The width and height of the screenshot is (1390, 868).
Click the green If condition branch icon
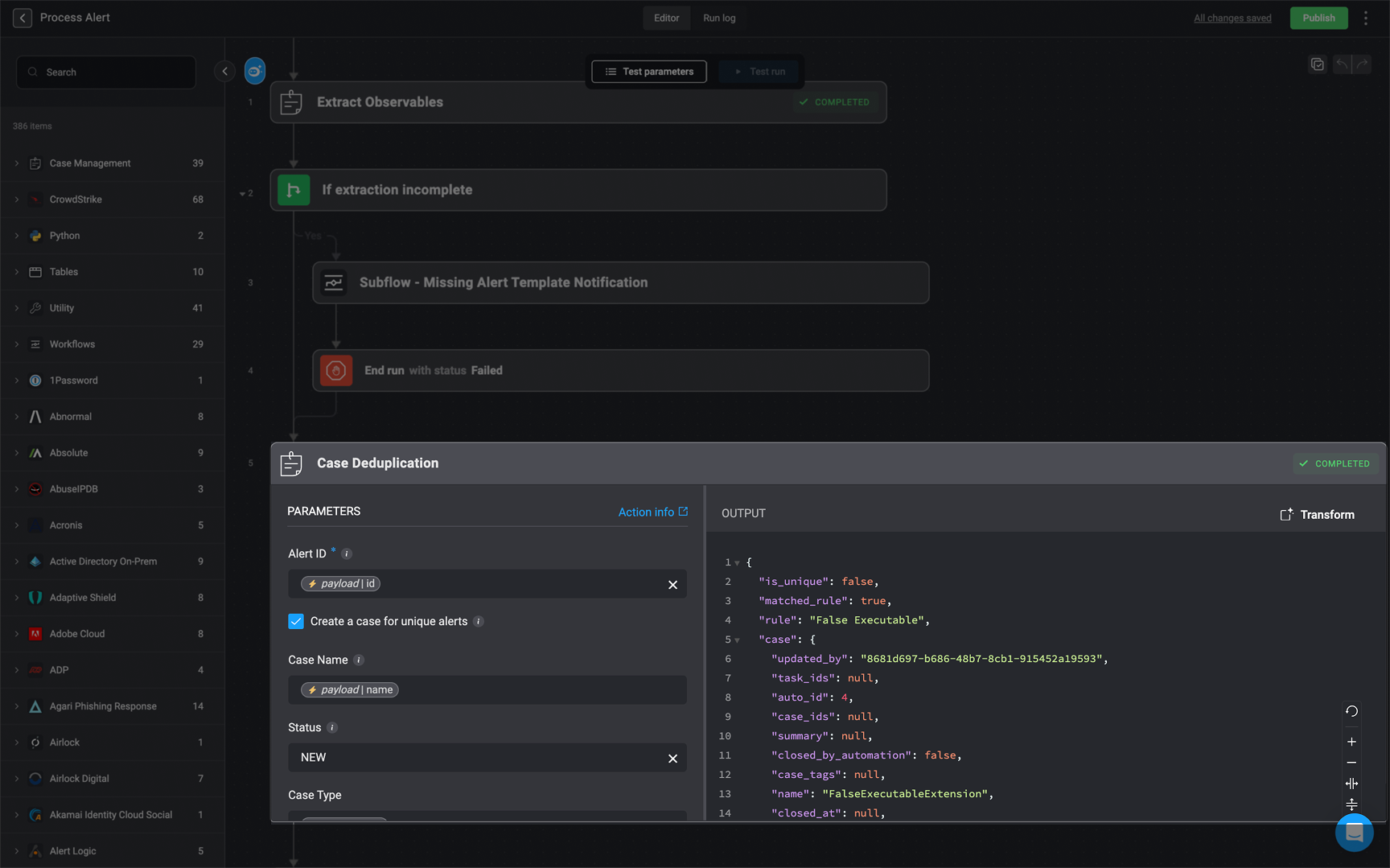(x=294, y=190)
